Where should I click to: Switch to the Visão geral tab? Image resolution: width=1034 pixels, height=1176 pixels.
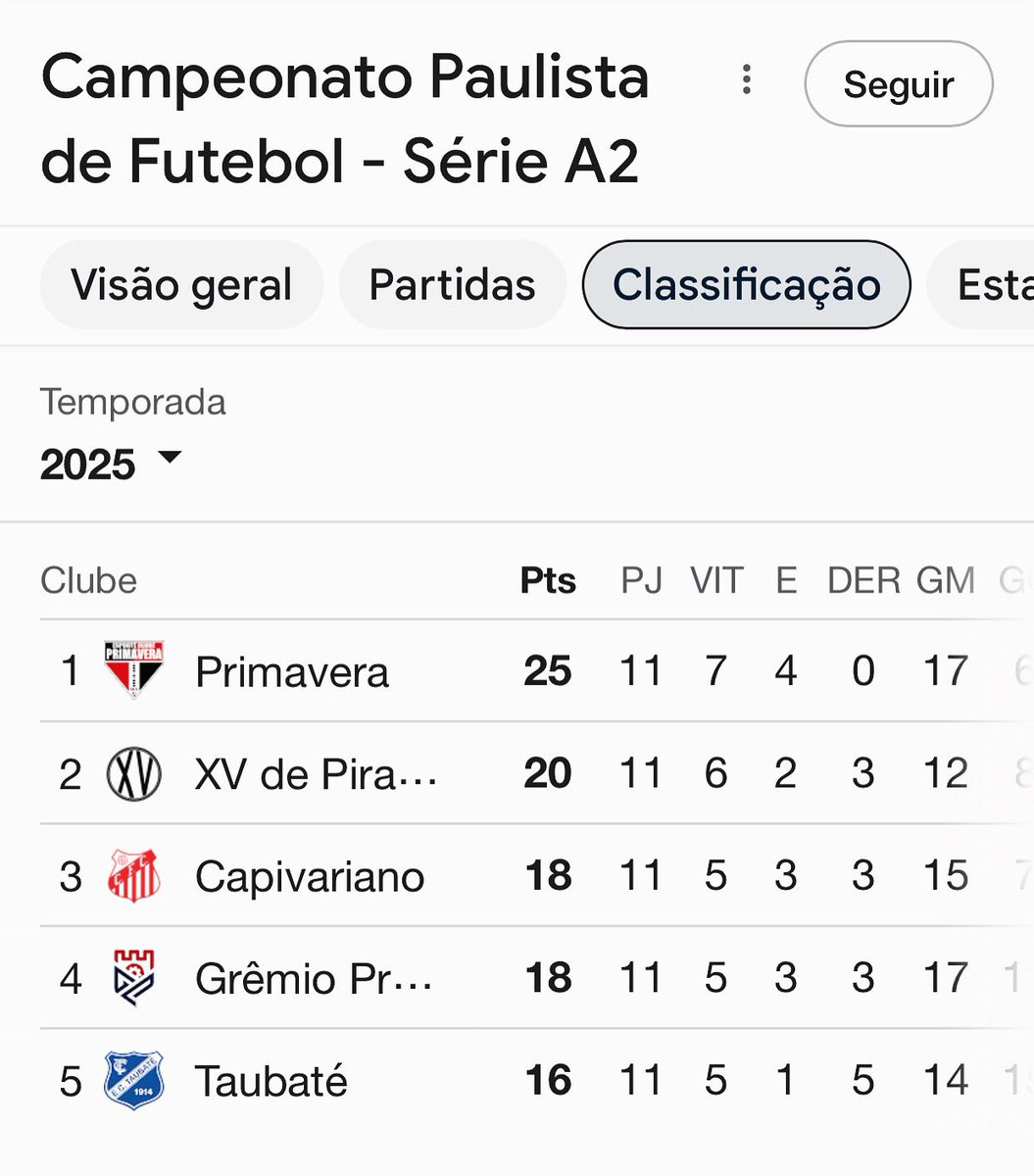pyautogui.click(x=181, y=285)
